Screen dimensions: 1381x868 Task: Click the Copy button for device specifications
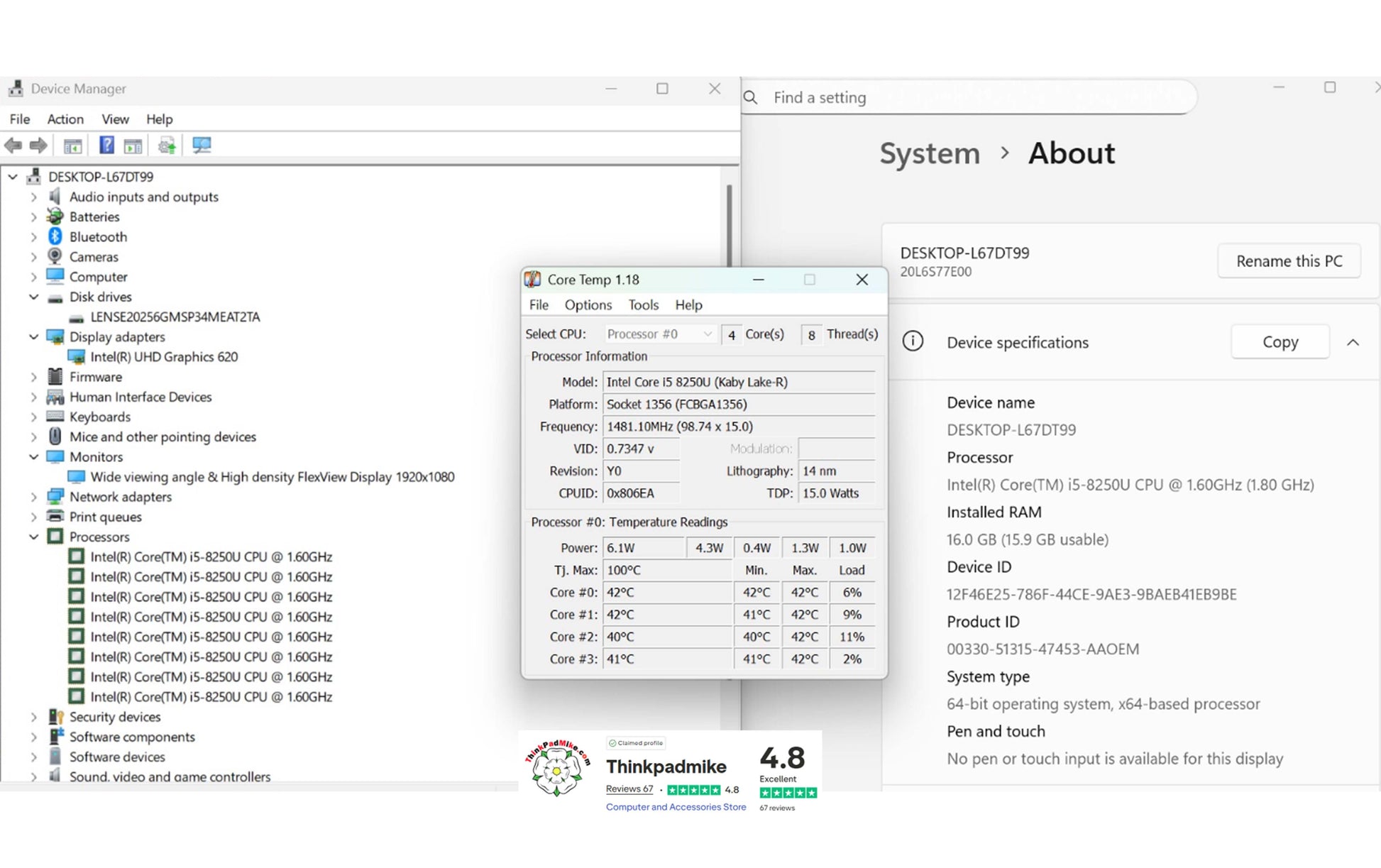[1280, 343]
